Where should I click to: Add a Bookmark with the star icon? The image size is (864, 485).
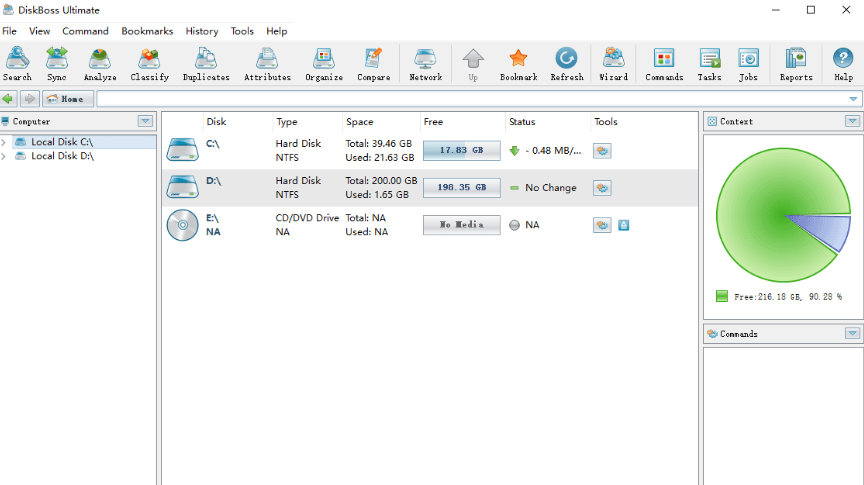pos(519,64)
